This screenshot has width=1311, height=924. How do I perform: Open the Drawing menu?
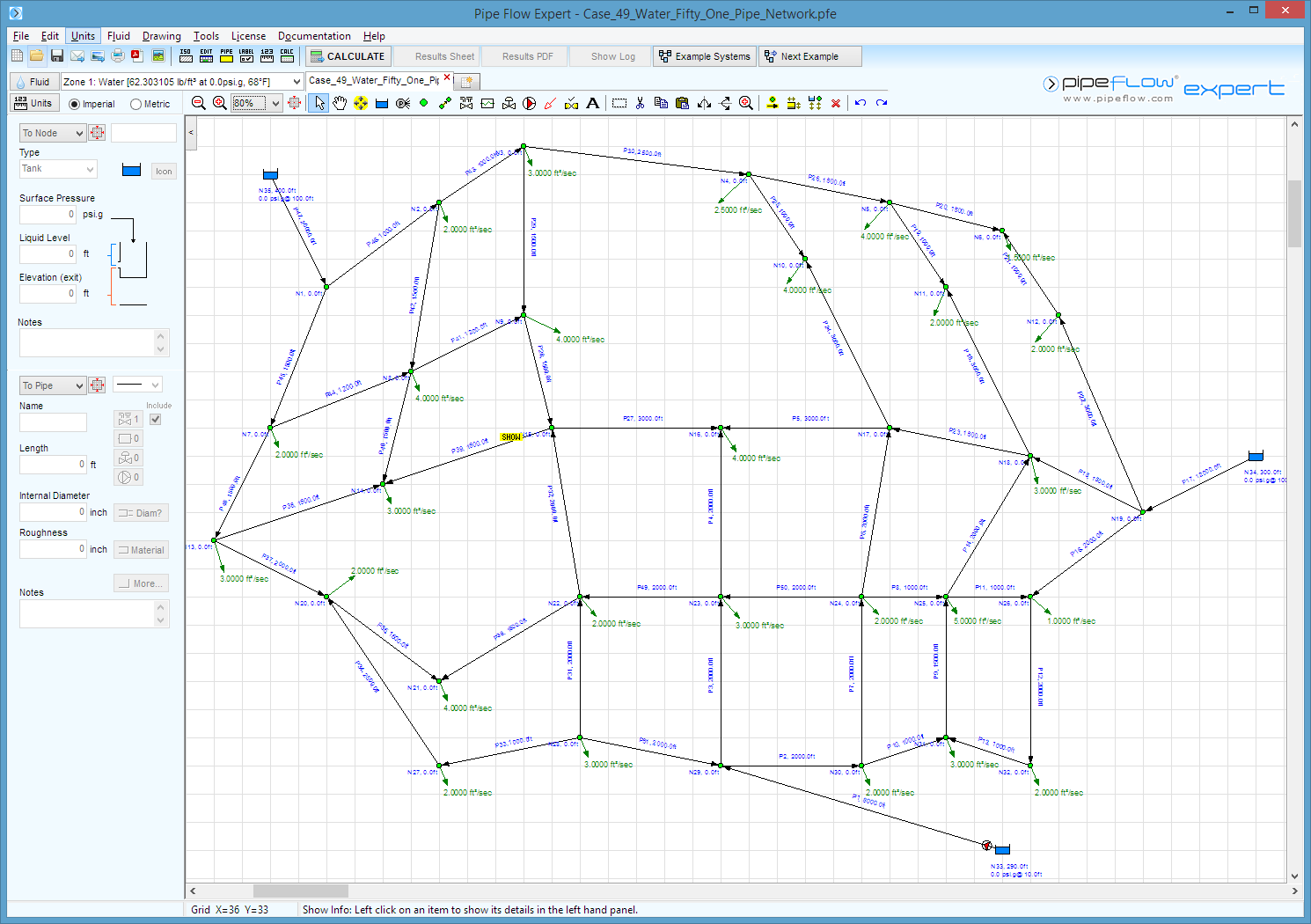click(162, 36)
